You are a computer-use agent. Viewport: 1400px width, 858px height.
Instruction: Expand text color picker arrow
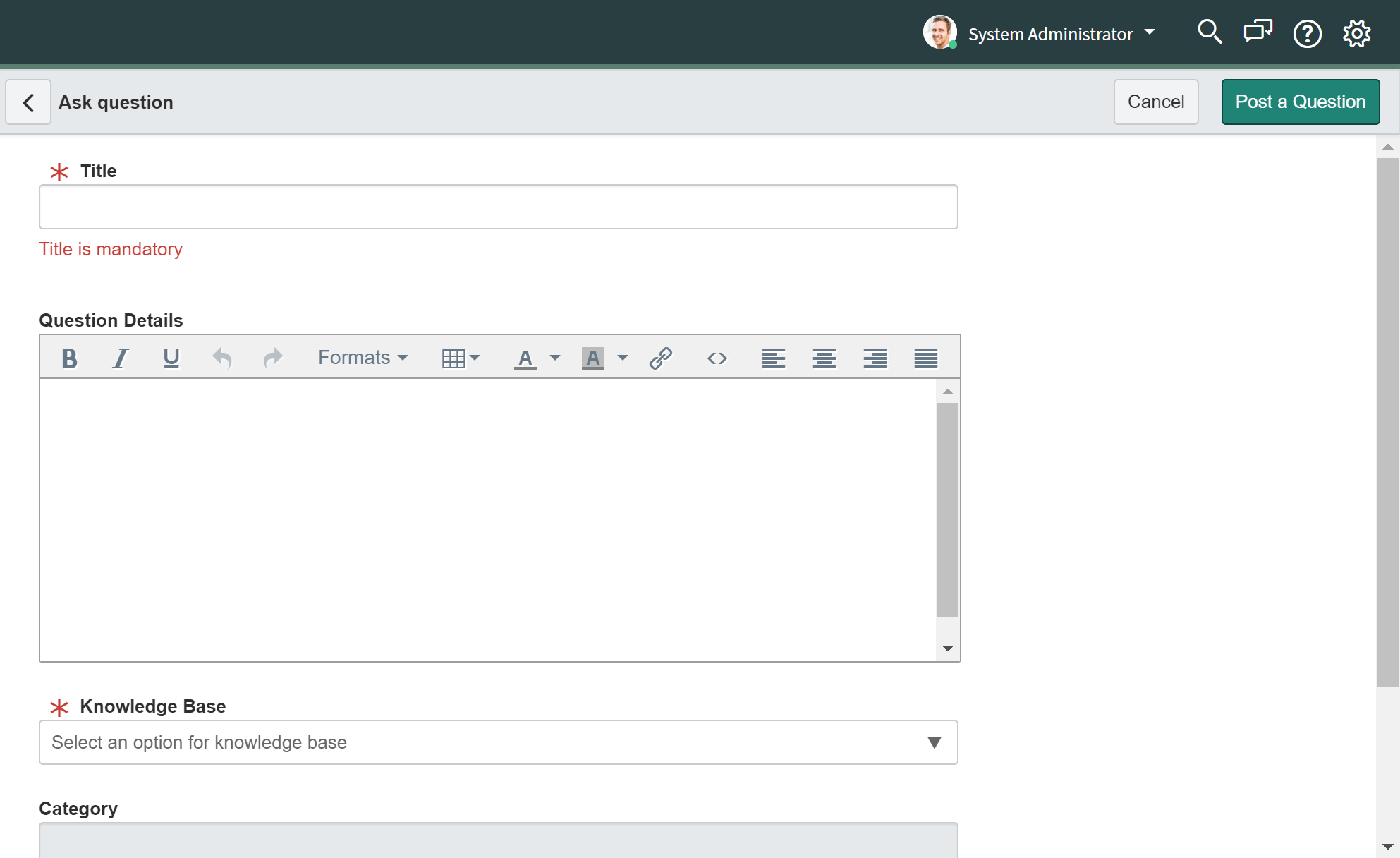(555, 358)
